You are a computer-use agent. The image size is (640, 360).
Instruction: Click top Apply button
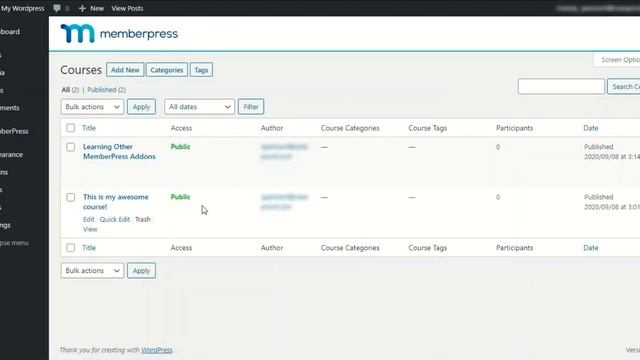(x=141, y=107)
